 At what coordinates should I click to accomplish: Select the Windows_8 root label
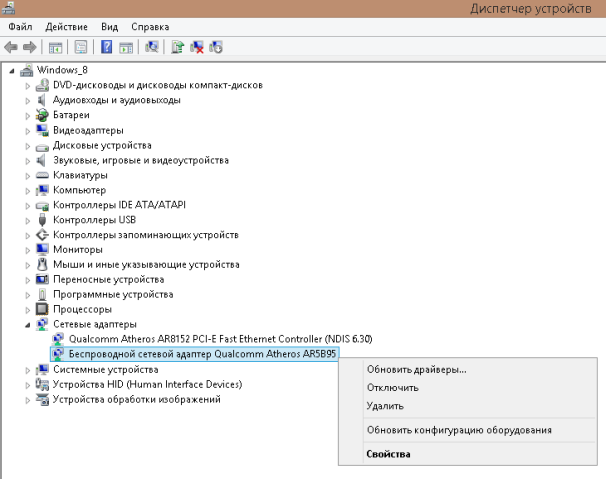(62, 70)
